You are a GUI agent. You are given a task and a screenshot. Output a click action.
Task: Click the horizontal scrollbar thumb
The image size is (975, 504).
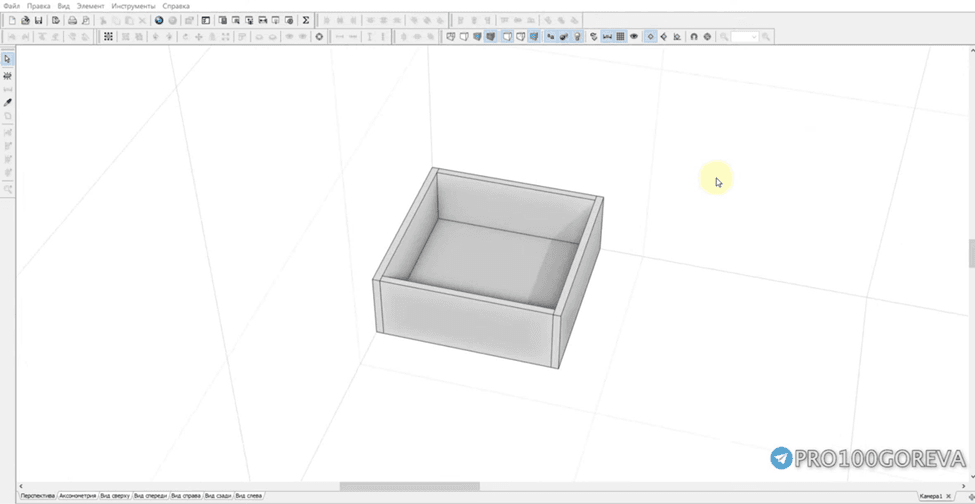[x=409, y=486]
